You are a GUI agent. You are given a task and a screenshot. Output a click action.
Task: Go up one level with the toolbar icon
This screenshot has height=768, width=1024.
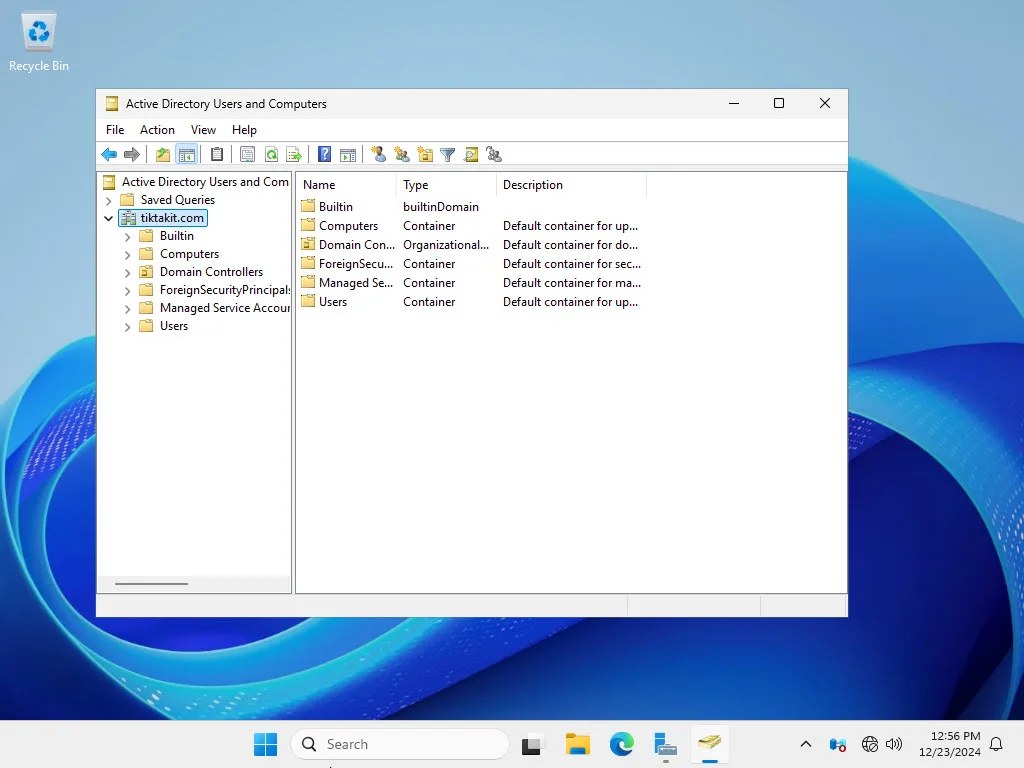(162, 154)
